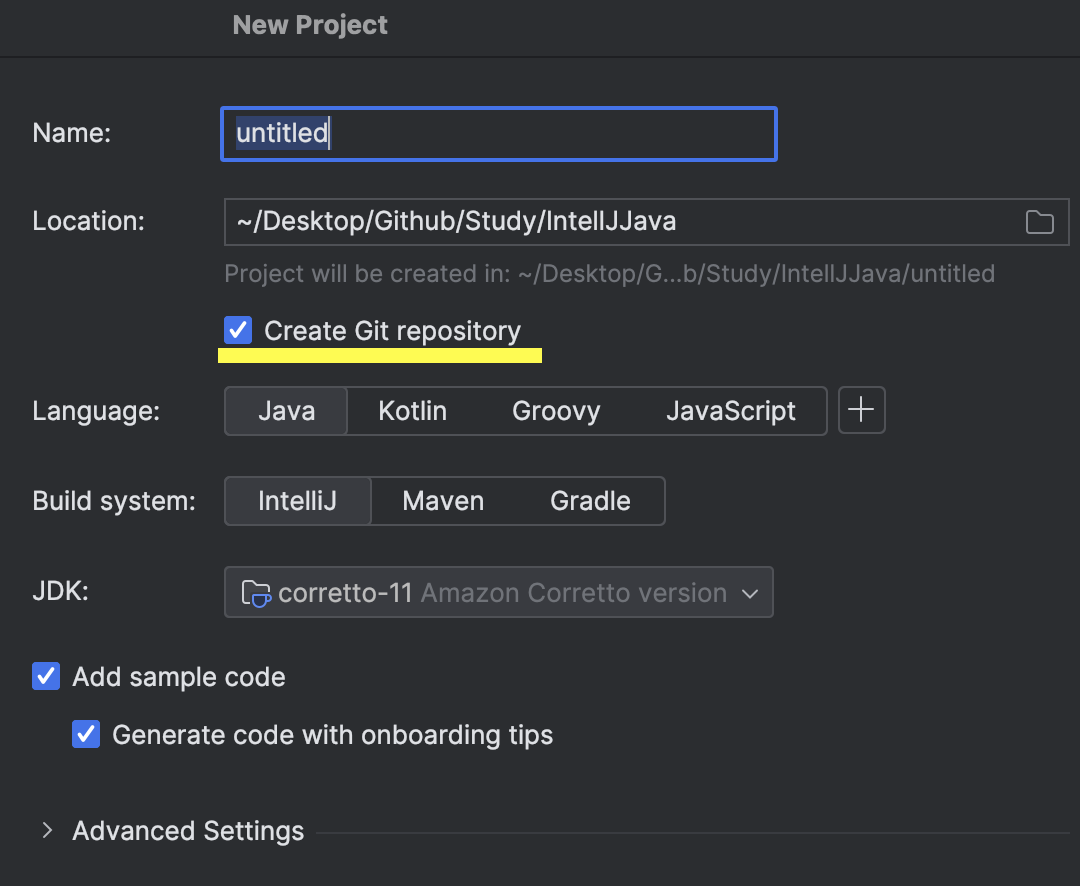Click the Location path text field
The width and height of the screenshot is (1080, 886).
click(620, 222)
